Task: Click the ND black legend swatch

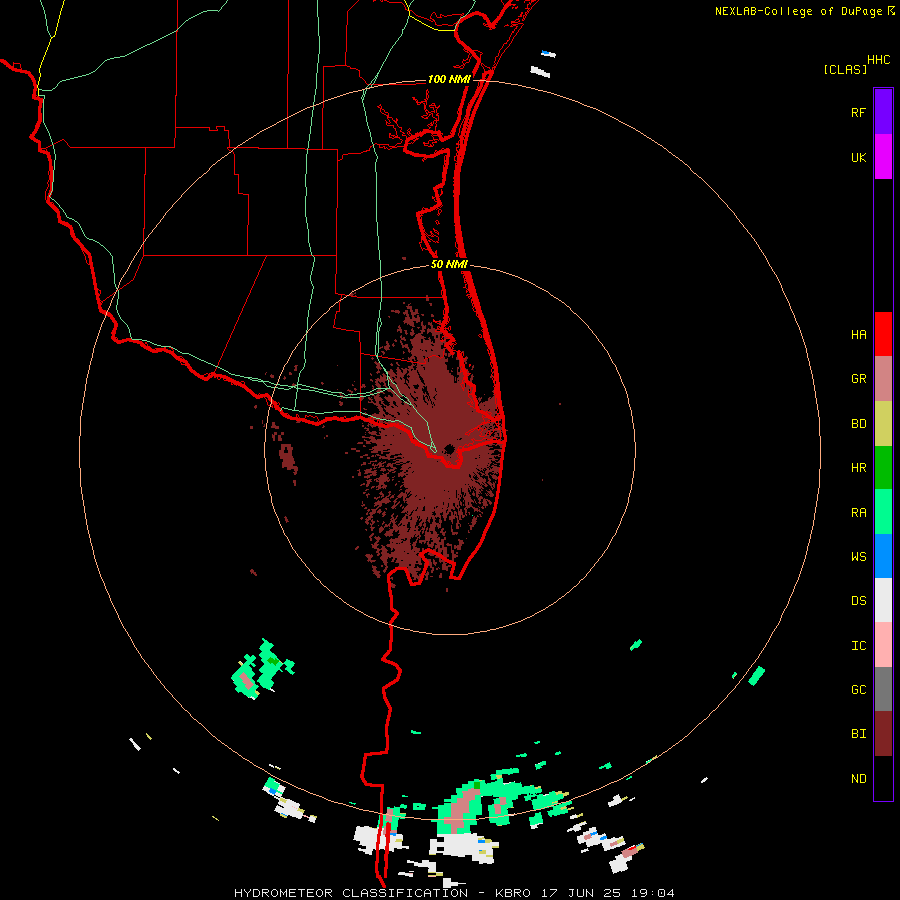Action: 883,778
